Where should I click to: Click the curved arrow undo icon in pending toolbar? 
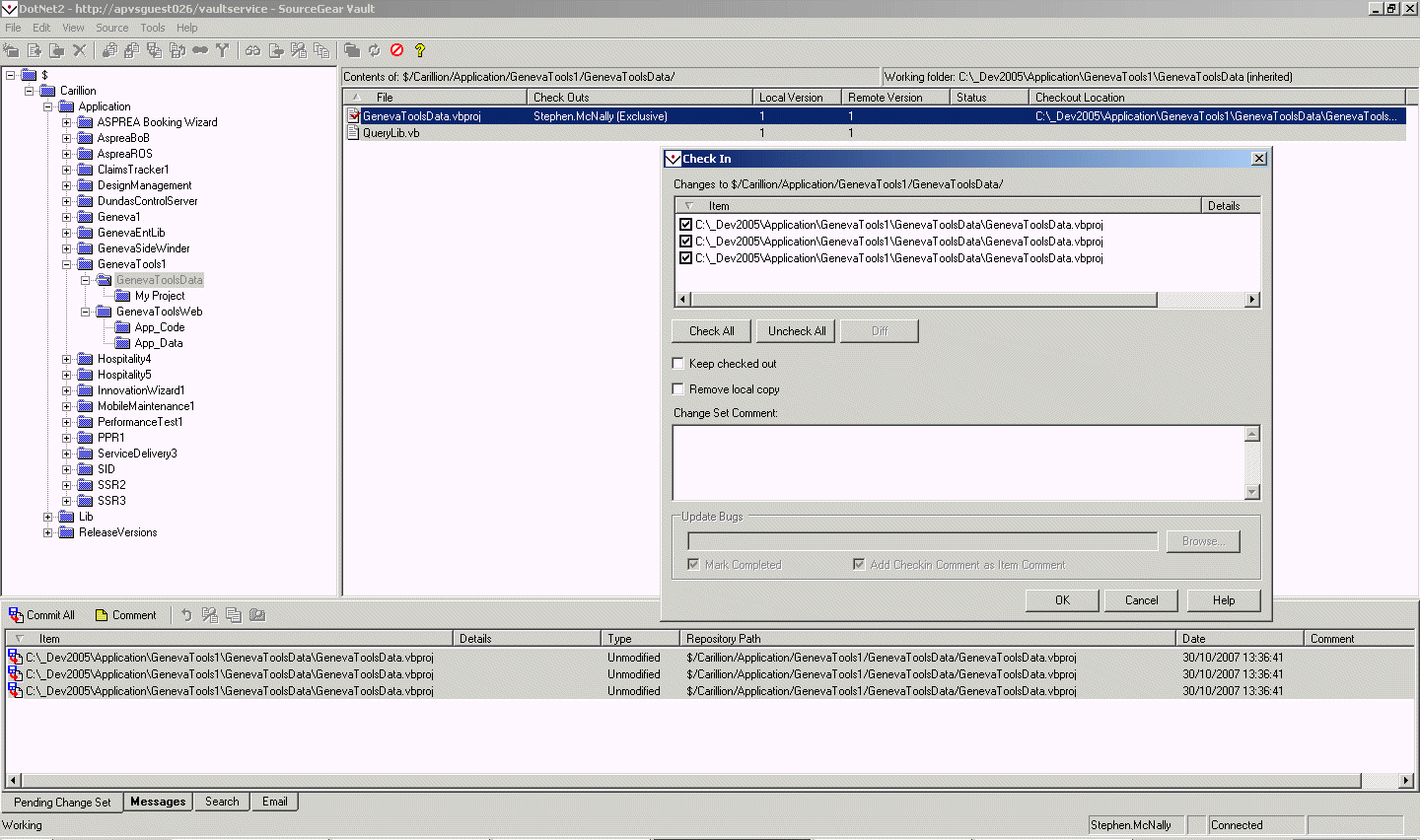tap(186, 615)
